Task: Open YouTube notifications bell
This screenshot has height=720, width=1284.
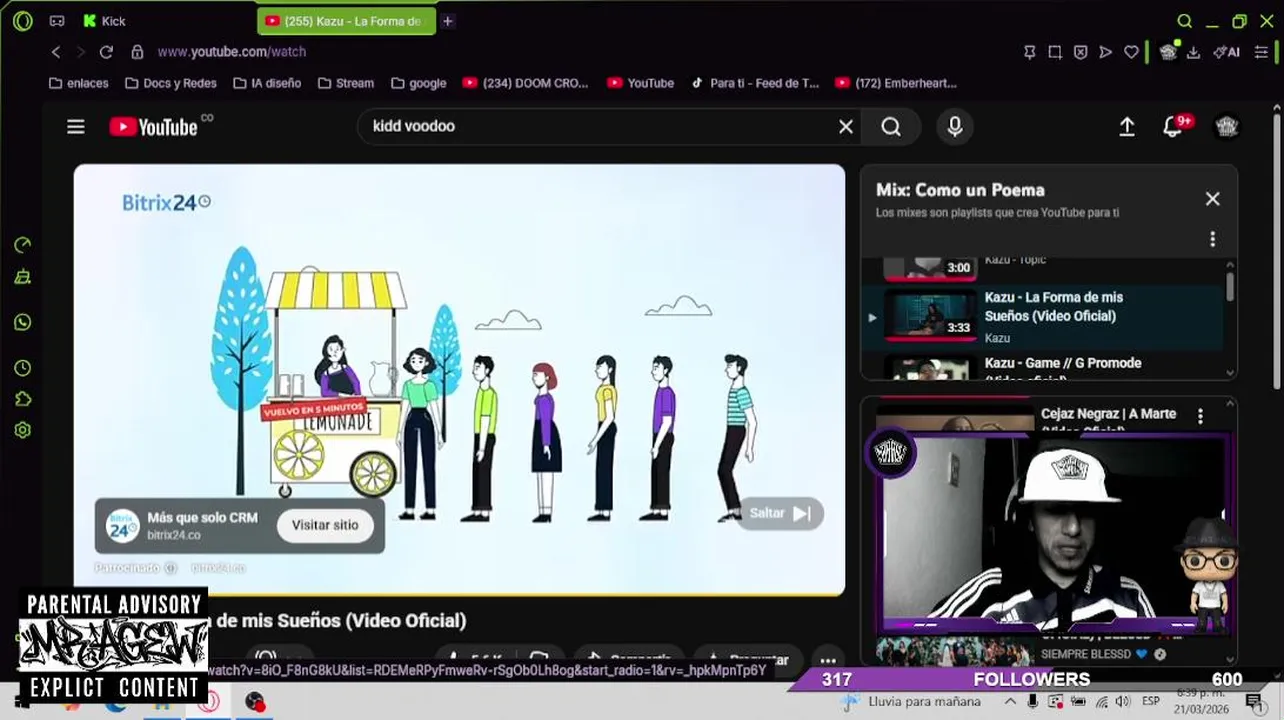Action: (1173, 126)
